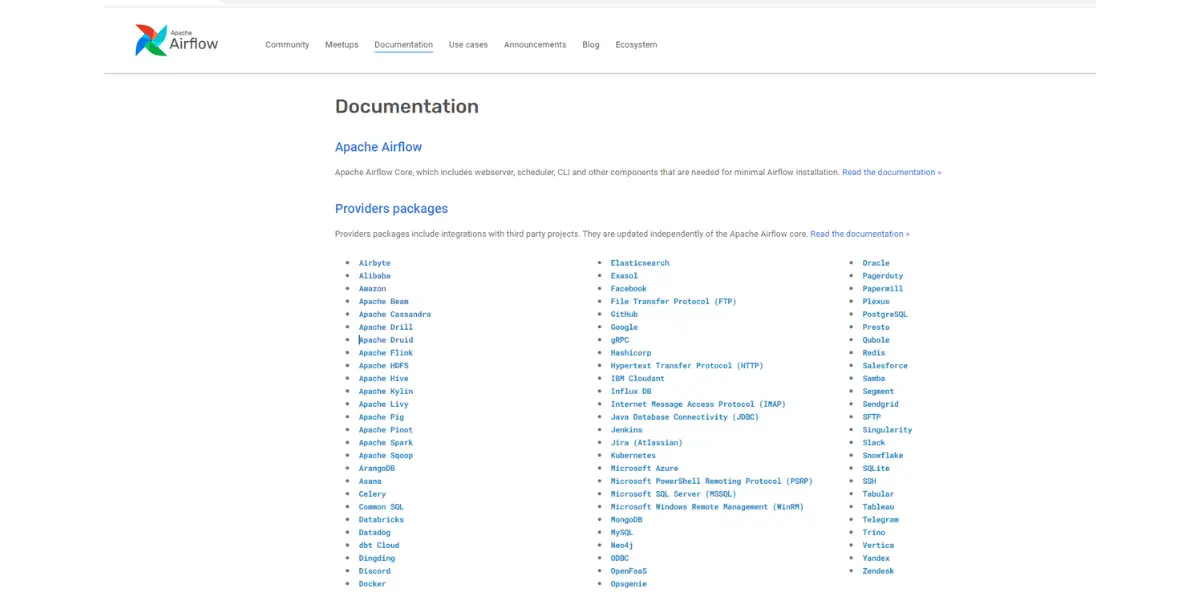Open the Databricks provider link
Viewport: 1200px width, 600px height.
[382, 520]
